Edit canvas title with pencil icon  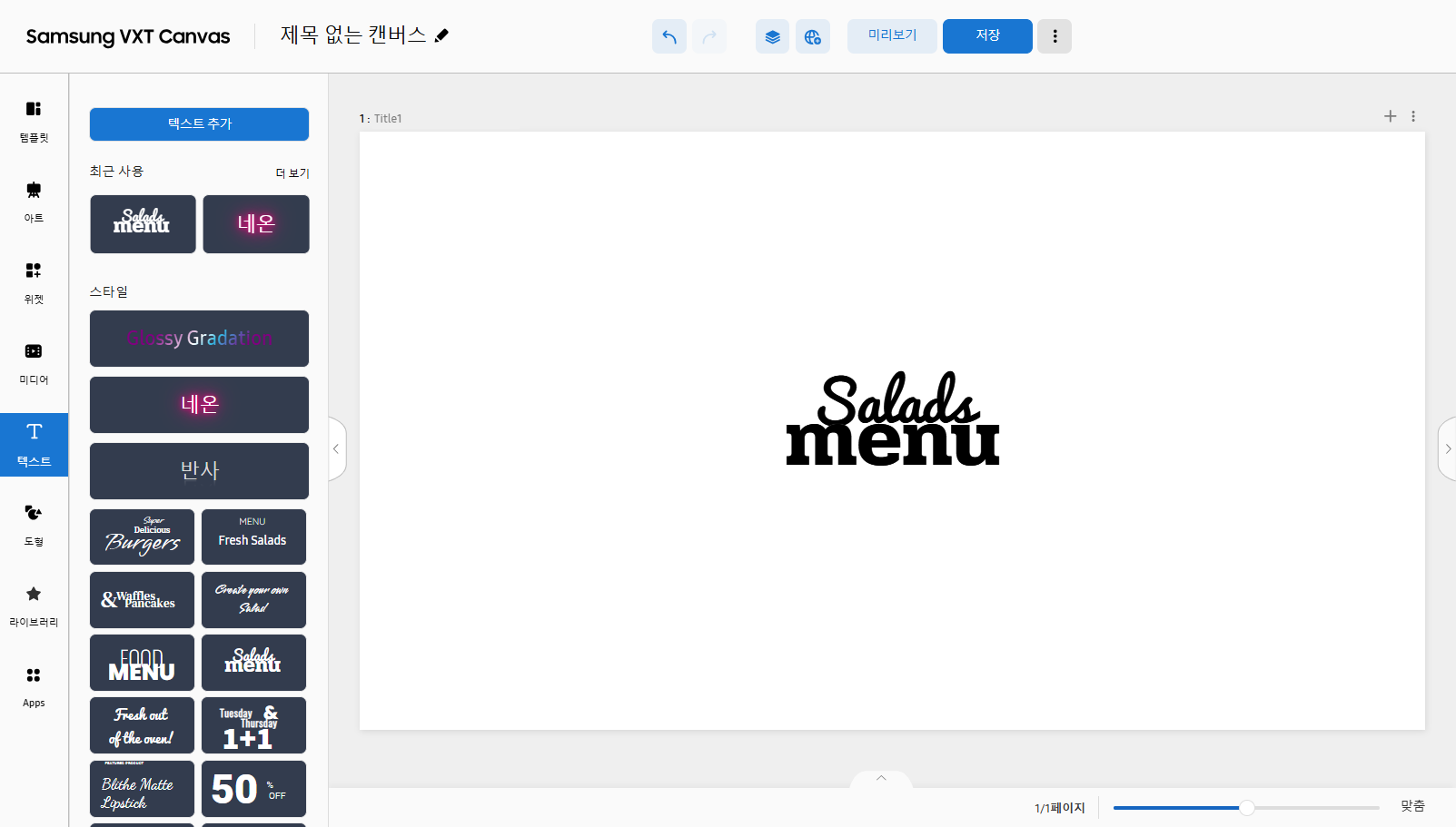pos(442,35)
